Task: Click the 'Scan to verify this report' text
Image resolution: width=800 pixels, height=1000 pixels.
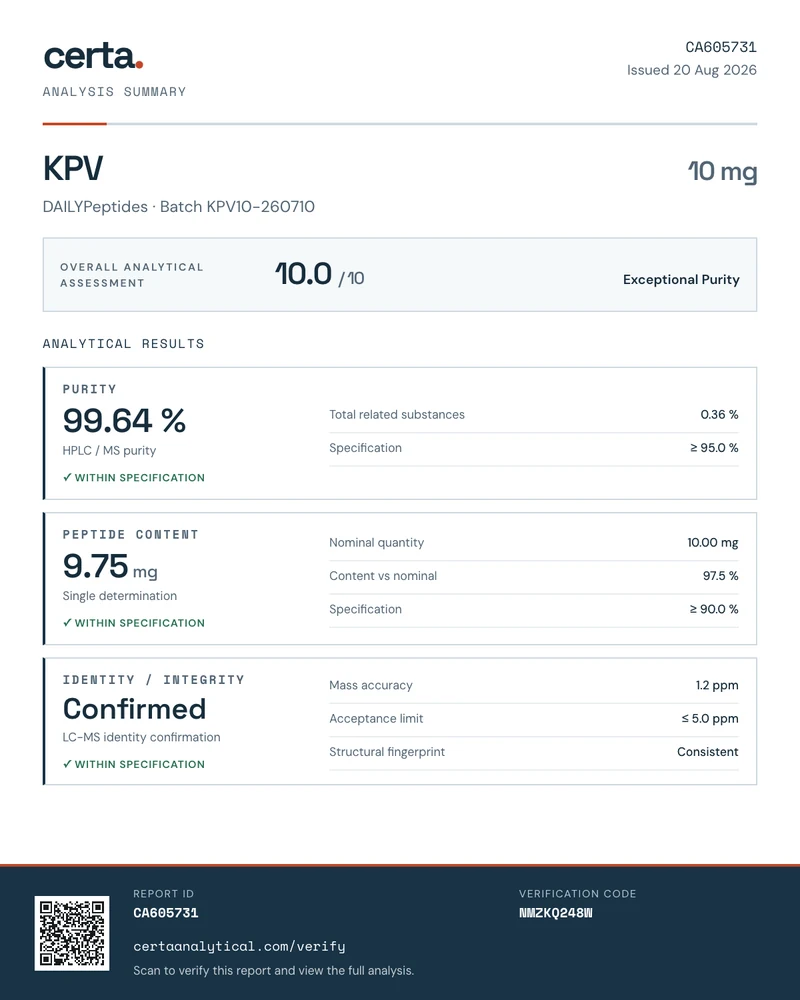Action: (274, 971)
